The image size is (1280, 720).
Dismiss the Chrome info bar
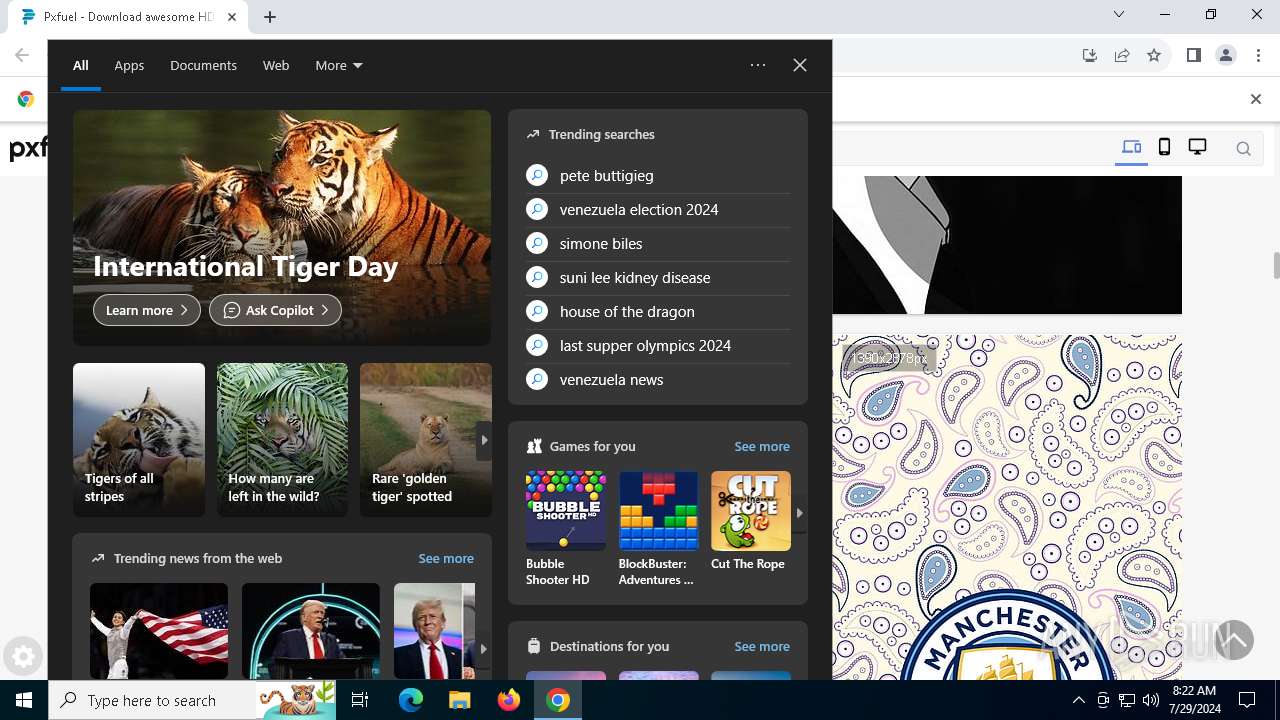[x=1256, y=99]
